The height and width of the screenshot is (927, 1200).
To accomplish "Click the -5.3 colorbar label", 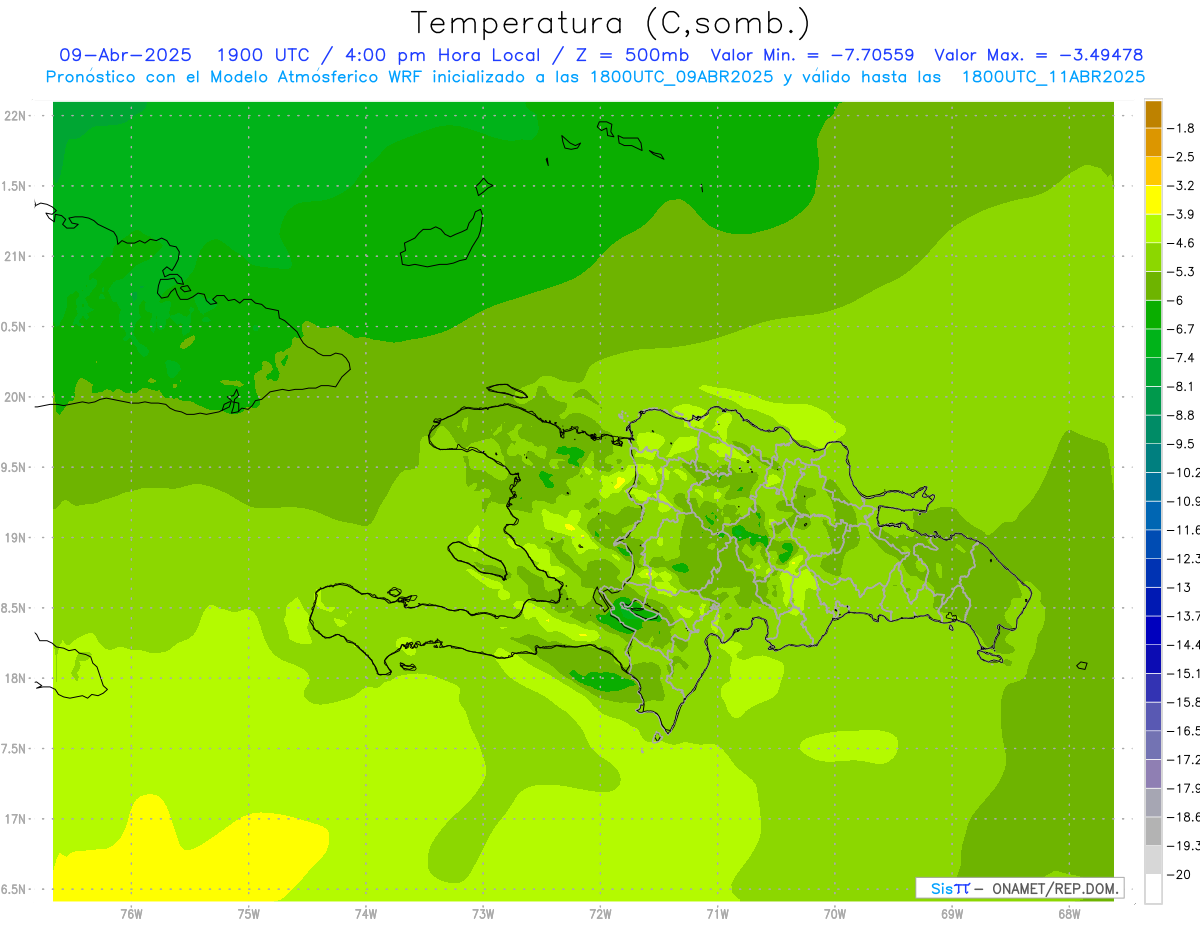I will (1182, 272).
